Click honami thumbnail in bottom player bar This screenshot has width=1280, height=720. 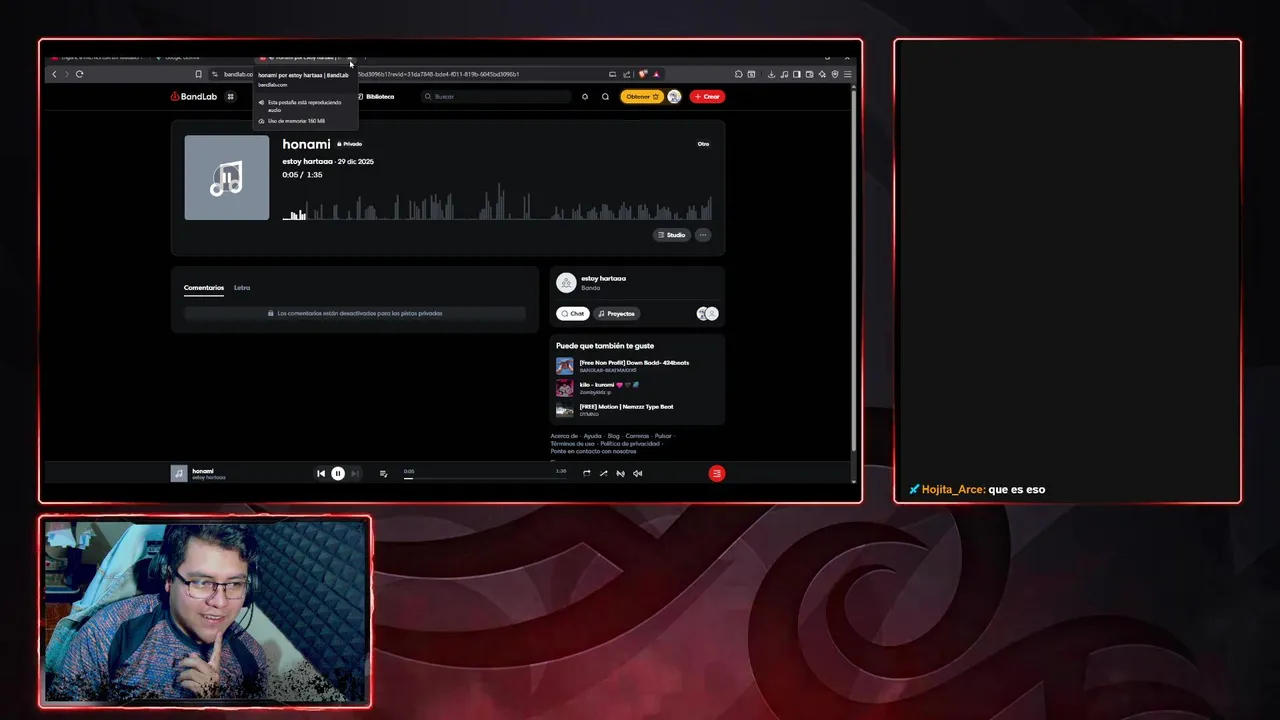point(179,473)
